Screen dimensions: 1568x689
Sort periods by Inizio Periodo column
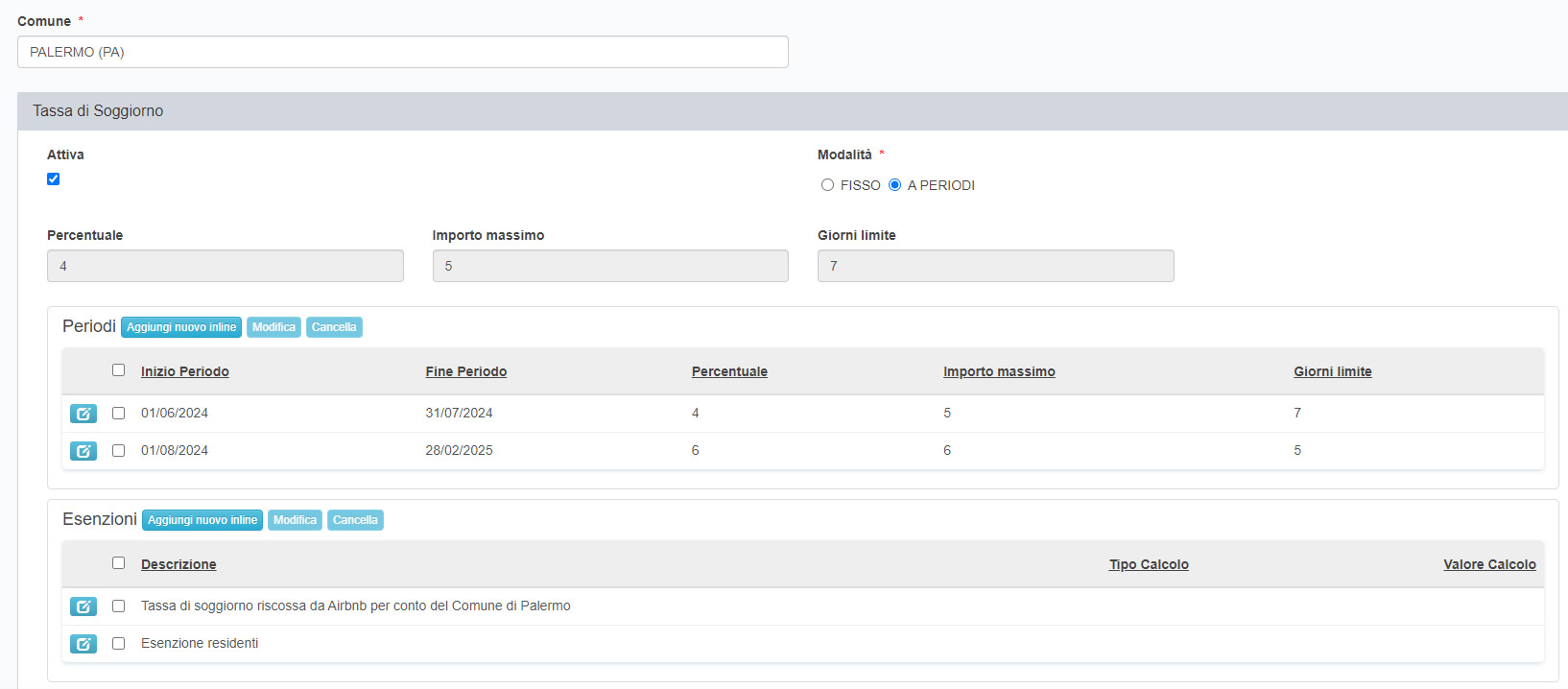click(x=185, y=372)
